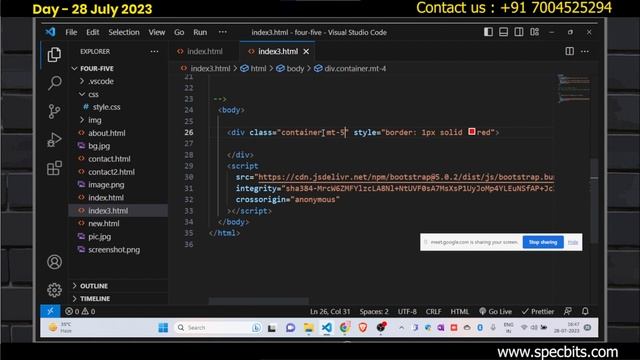640x360 pixels.
Task: Open the Run menu
Action: [x=200, y=32]
